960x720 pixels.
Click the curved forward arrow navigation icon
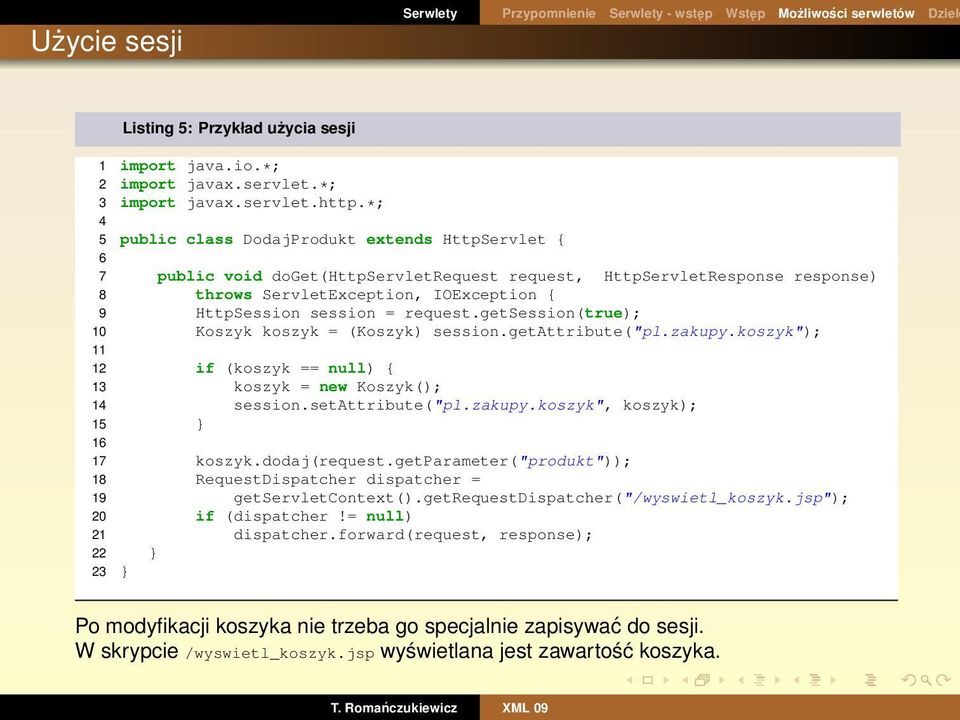(943, 680)
